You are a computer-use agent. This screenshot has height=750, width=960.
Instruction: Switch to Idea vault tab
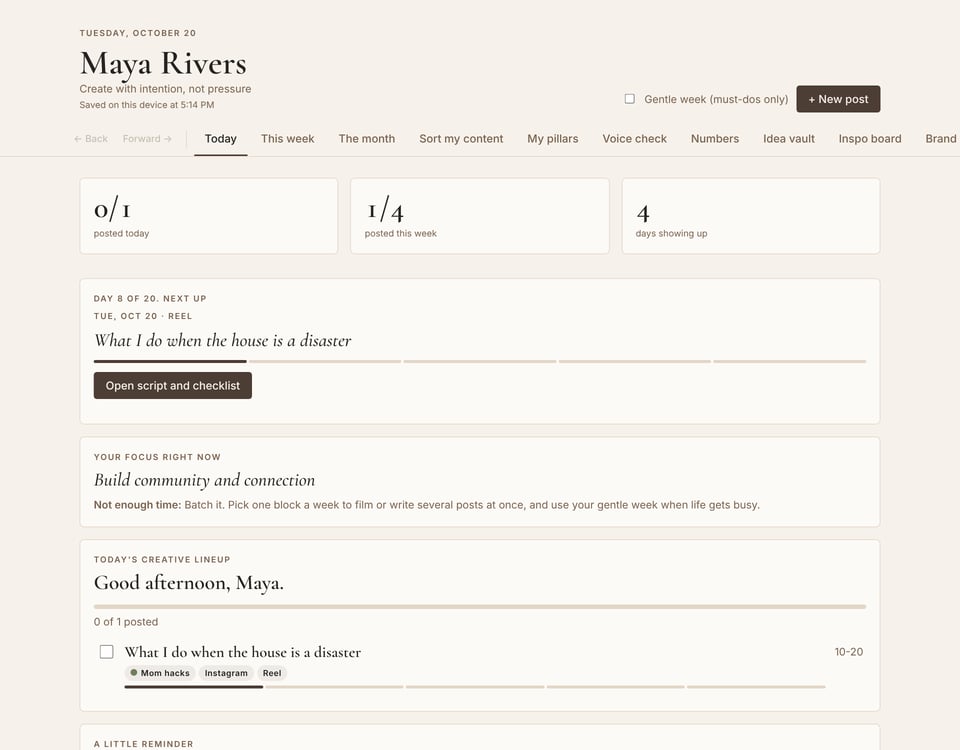(789, 139)
